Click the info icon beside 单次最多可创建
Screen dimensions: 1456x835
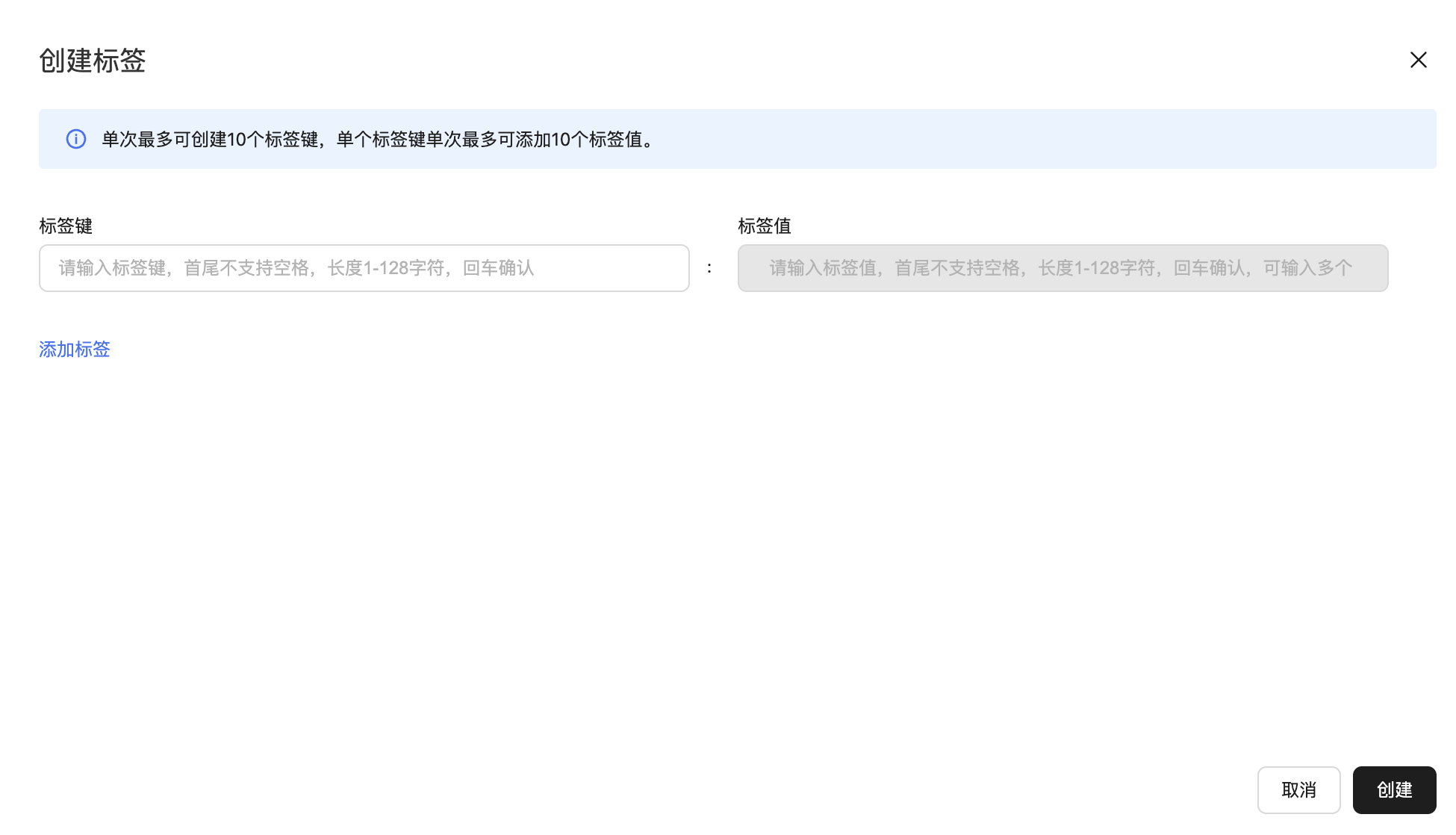[x=76, y=139]
